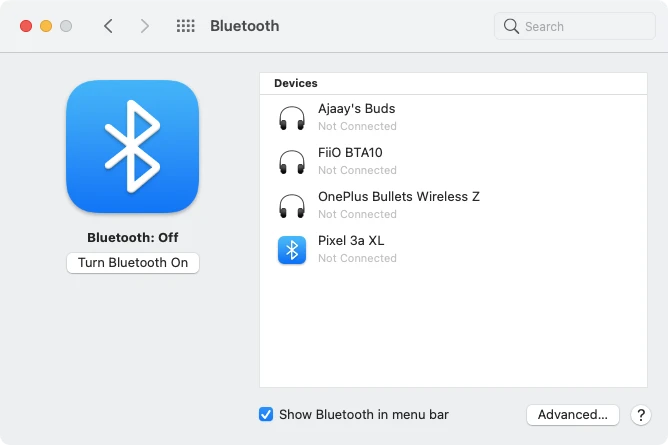This screenshot has height=445, width=668.
Task: Click the large Bluetooth logo
Action: [x=133, y=146]
